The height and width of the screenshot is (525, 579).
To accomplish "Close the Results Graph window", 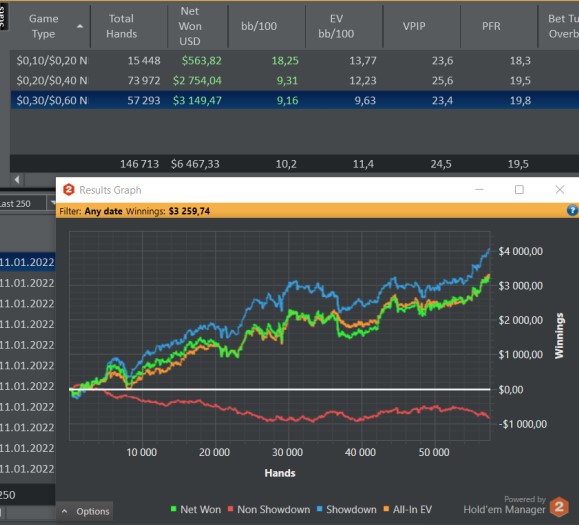I will pyautogui.click(x=560, y=190).
